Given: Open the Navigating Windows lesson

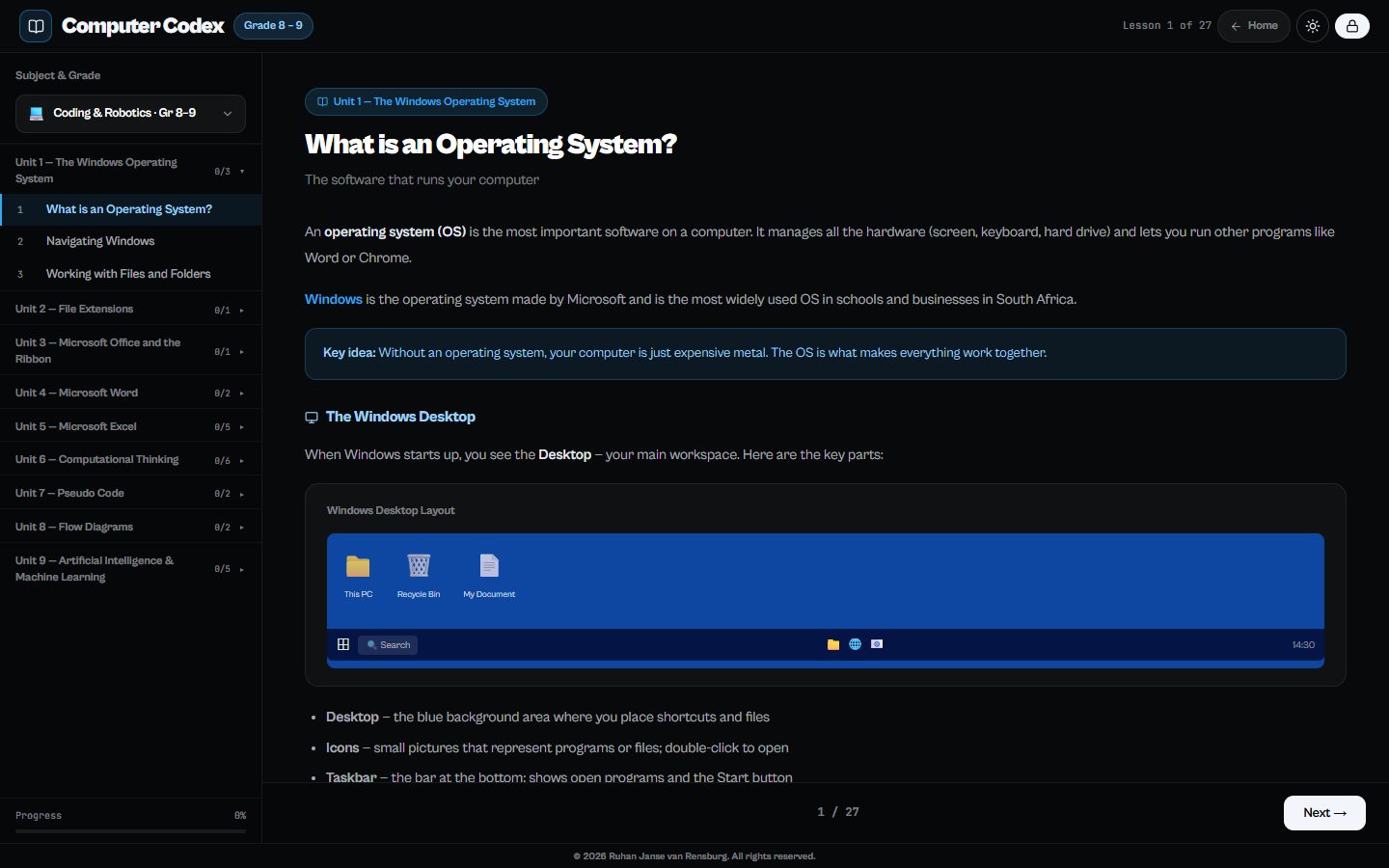Looking at the screenshot, I should coord(130,241).
